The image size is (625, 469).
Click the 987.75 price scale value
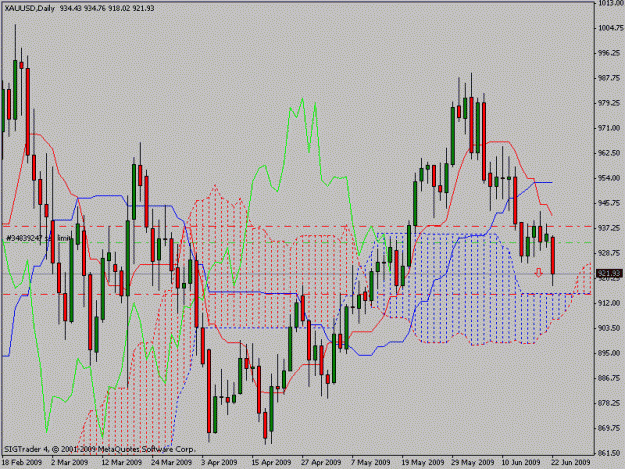click(609, 78)
